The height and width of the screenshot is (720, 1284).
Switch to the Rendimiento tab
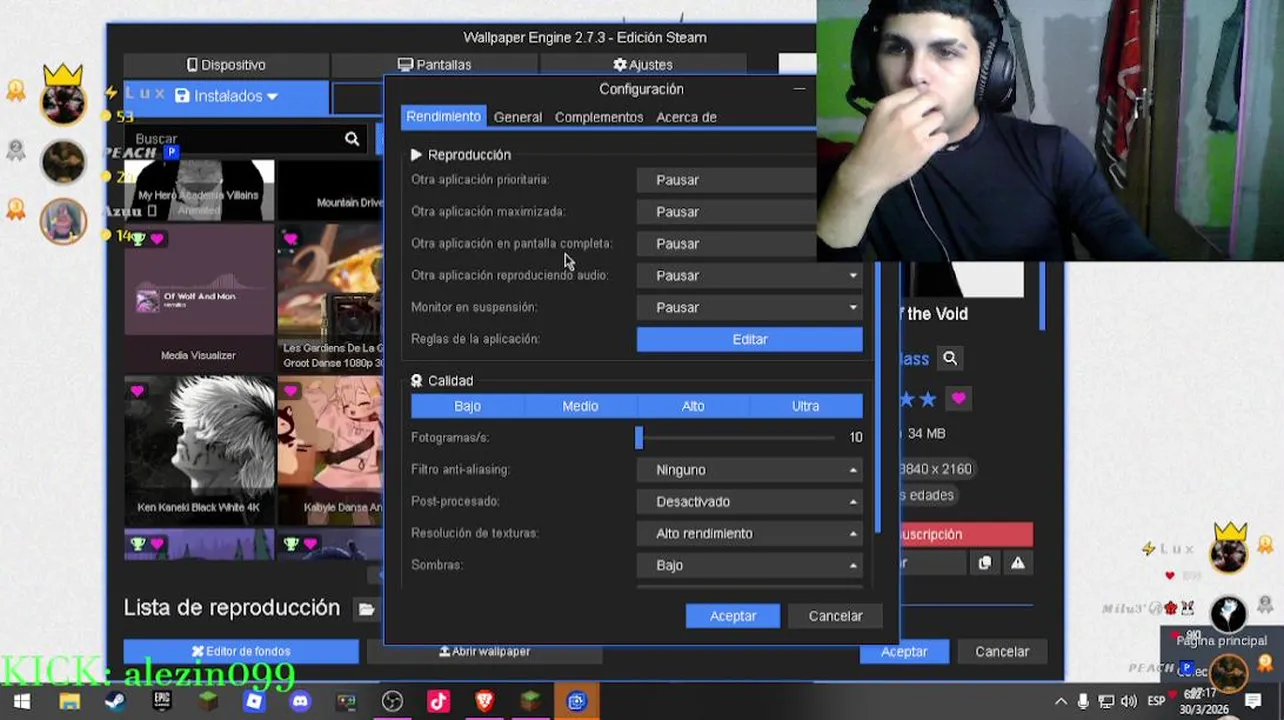pos(443,117)
